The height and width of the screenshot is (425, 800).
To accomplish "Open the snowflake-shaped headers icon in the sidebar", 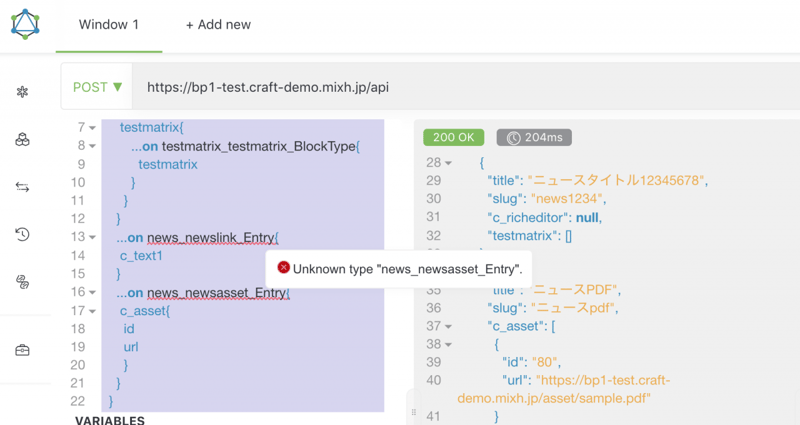I will 22,92.
